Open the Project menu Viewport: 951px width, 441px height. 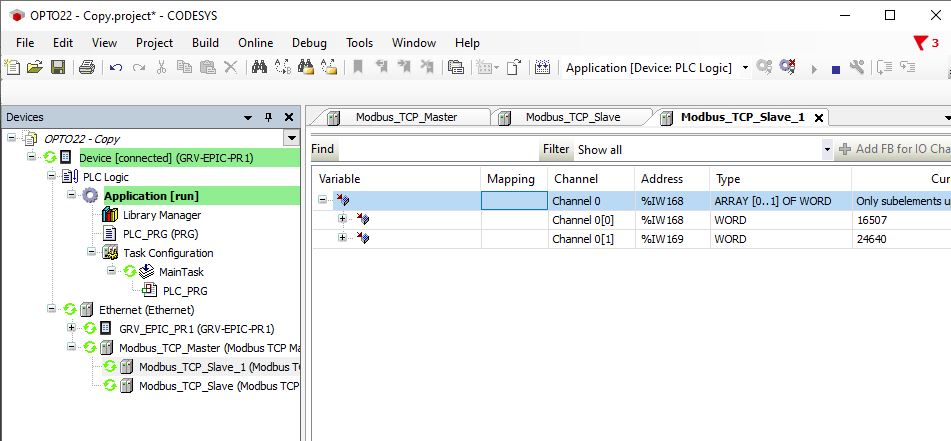154,42
